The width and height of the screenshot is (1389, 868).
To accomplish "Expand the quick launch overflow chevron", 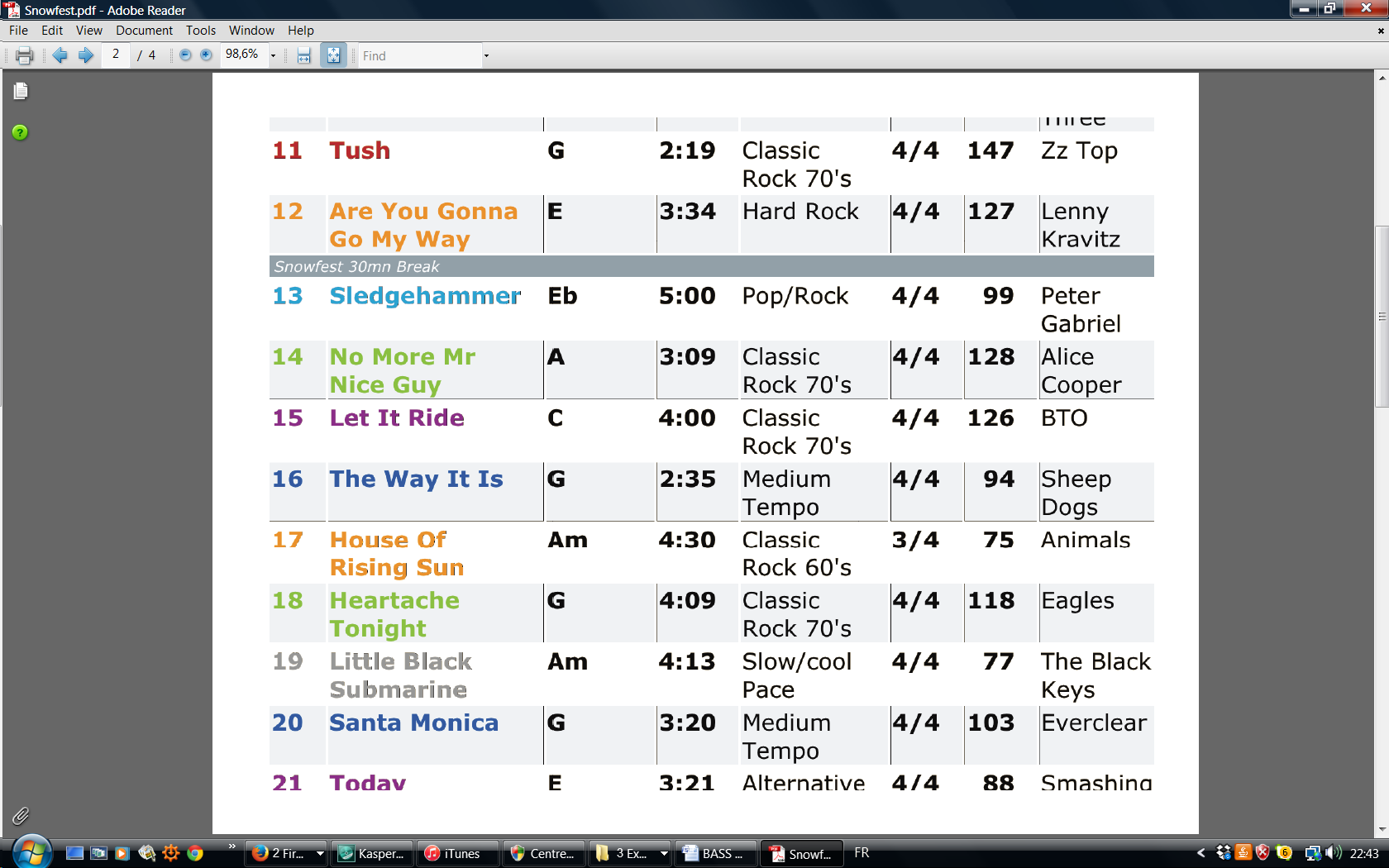I will (x=232, y=847).
